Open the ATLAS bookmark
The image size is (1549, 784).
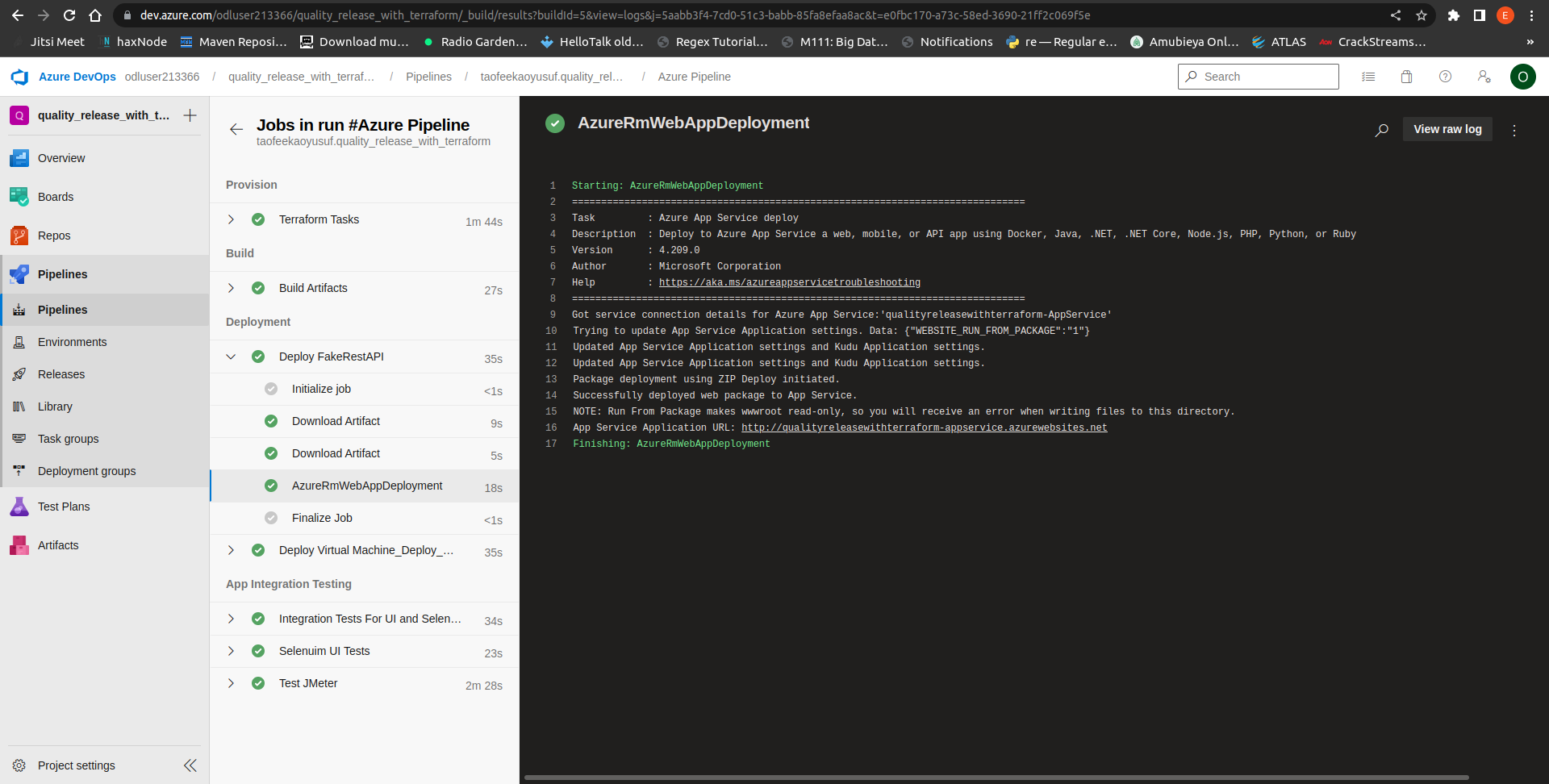coord(1280,42)
